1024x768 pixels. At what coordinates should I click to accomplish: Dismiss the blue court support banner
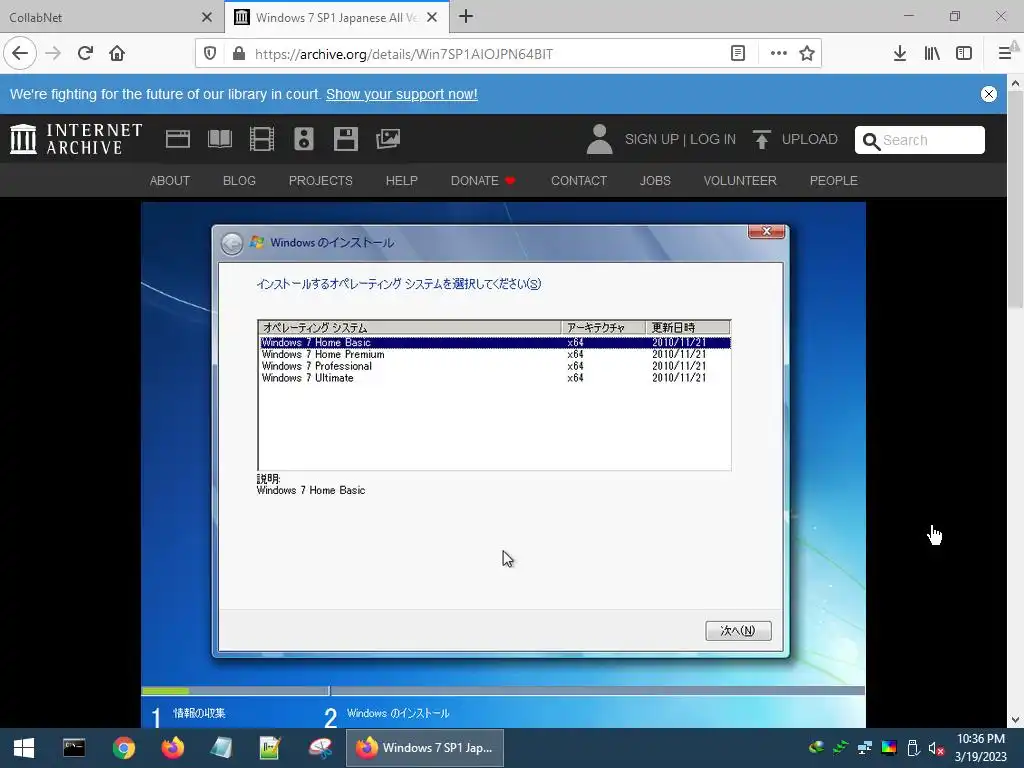[989, 94]
